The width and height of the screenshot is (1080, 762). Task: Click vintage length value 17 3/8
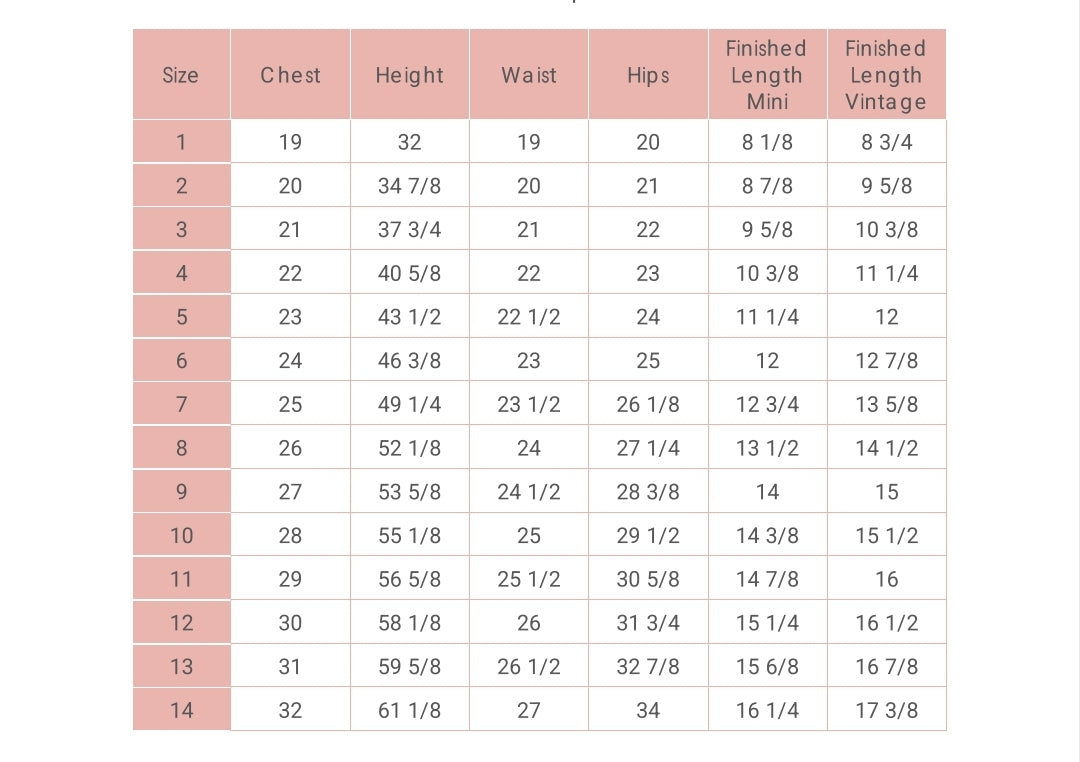tap(886, 710)
